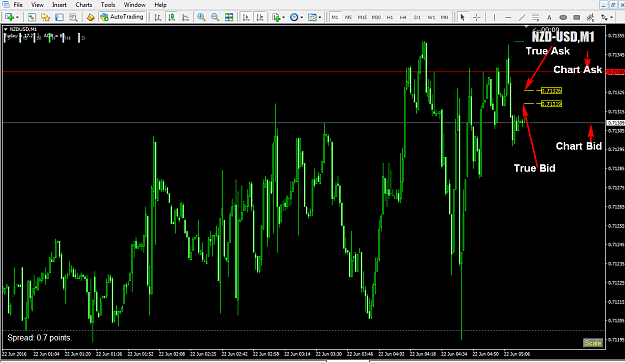Click the red ask price axis label

point(615,72)
